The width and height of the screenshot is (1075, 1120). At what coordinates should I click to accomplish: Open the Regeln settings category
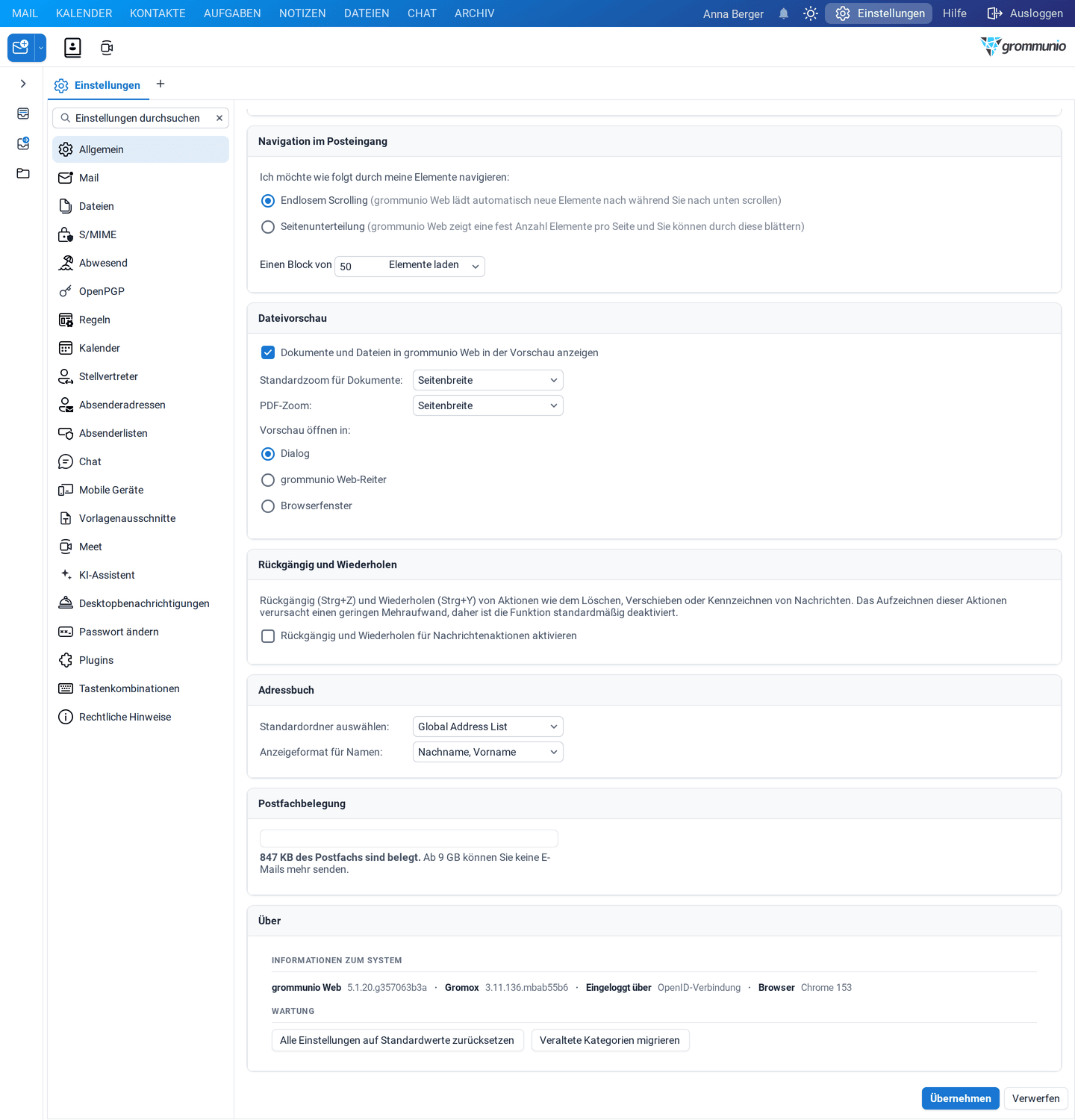click(x=140, y=320)
